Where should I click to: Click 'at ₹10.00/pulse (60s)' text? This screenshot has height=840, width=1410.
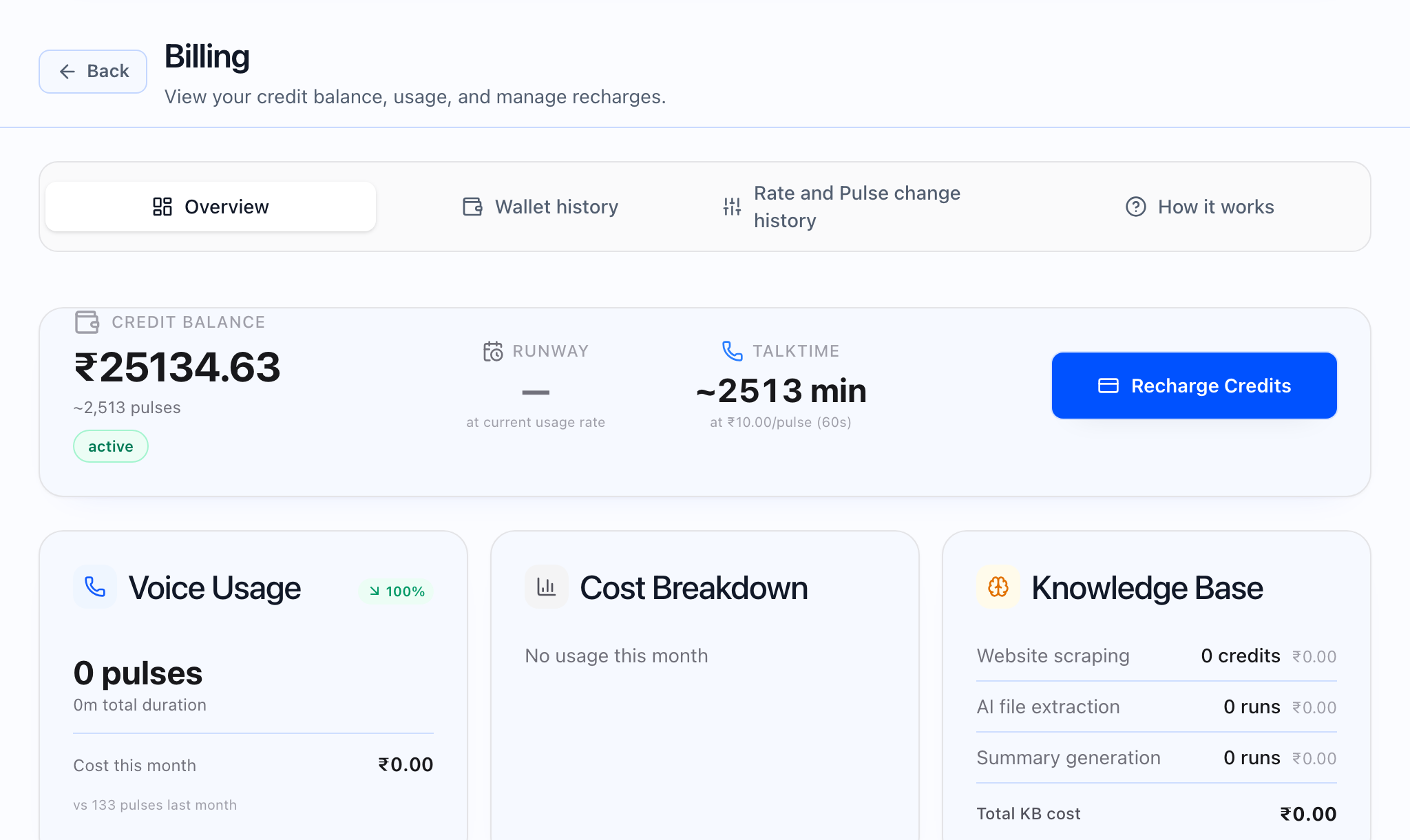[781, 422]
